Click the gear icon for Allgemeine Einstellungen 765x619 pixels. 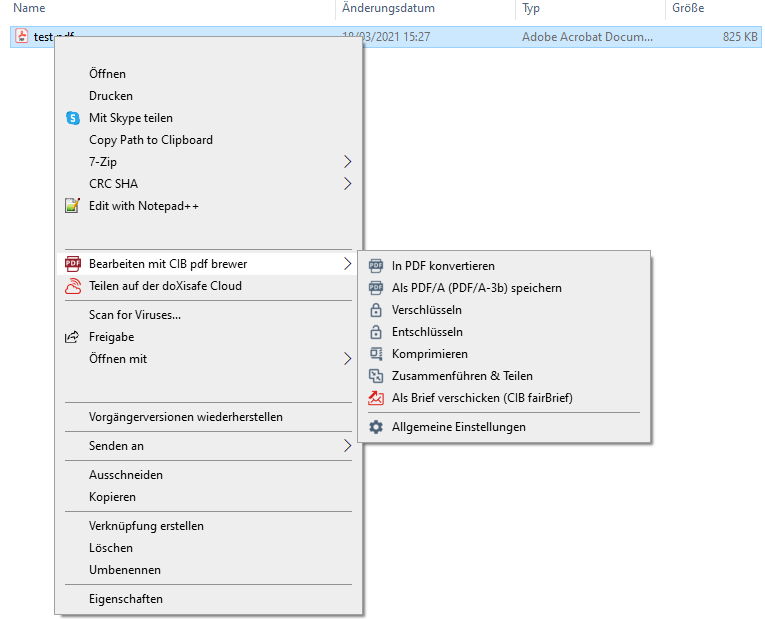click(376, 427)
